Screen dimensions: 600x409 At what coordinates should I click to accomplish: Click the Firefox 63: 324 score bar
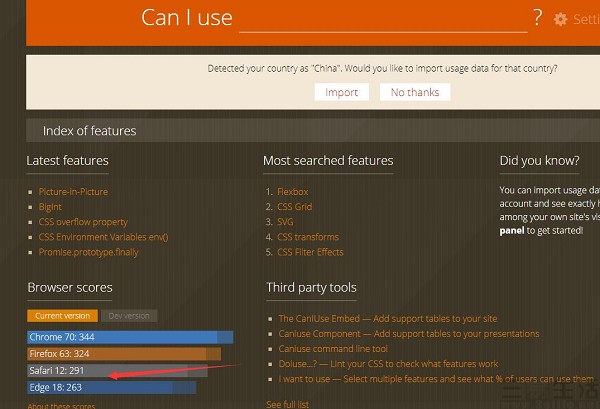point(124,354)
